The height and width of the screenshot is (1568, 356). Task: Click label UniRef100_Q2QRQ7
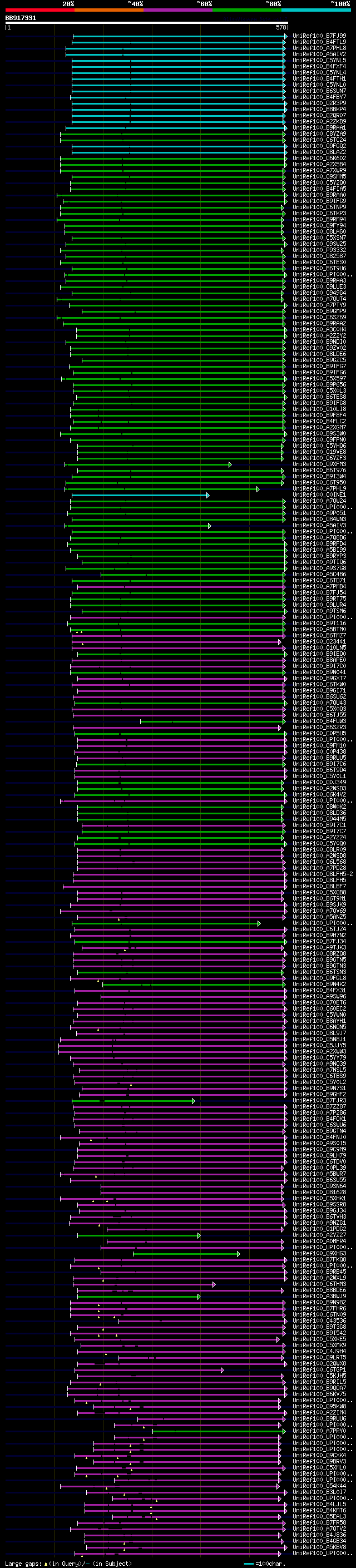point(319,116)
